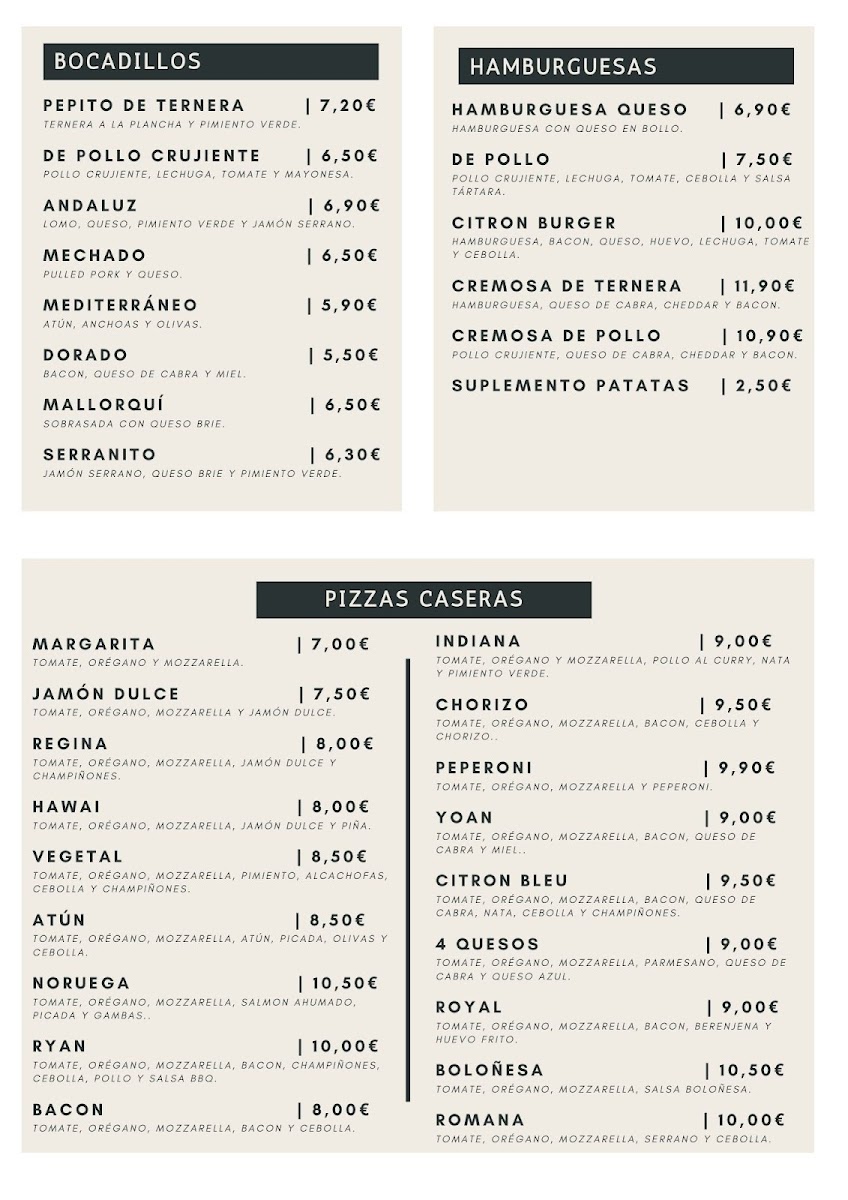
Task: Select the Ryan pizza title
Action: click(x=59, y=1047)
